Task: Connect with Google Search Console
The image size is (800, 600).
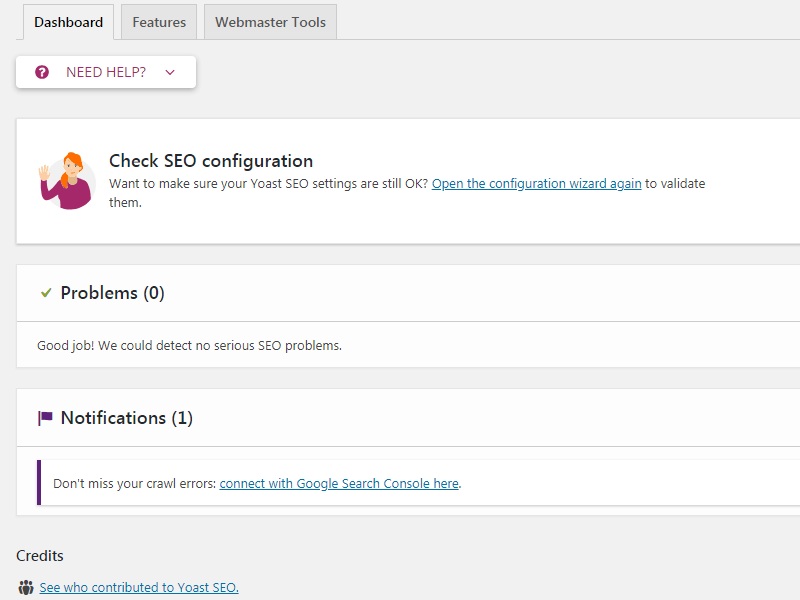Action: (x=339, y=483)
